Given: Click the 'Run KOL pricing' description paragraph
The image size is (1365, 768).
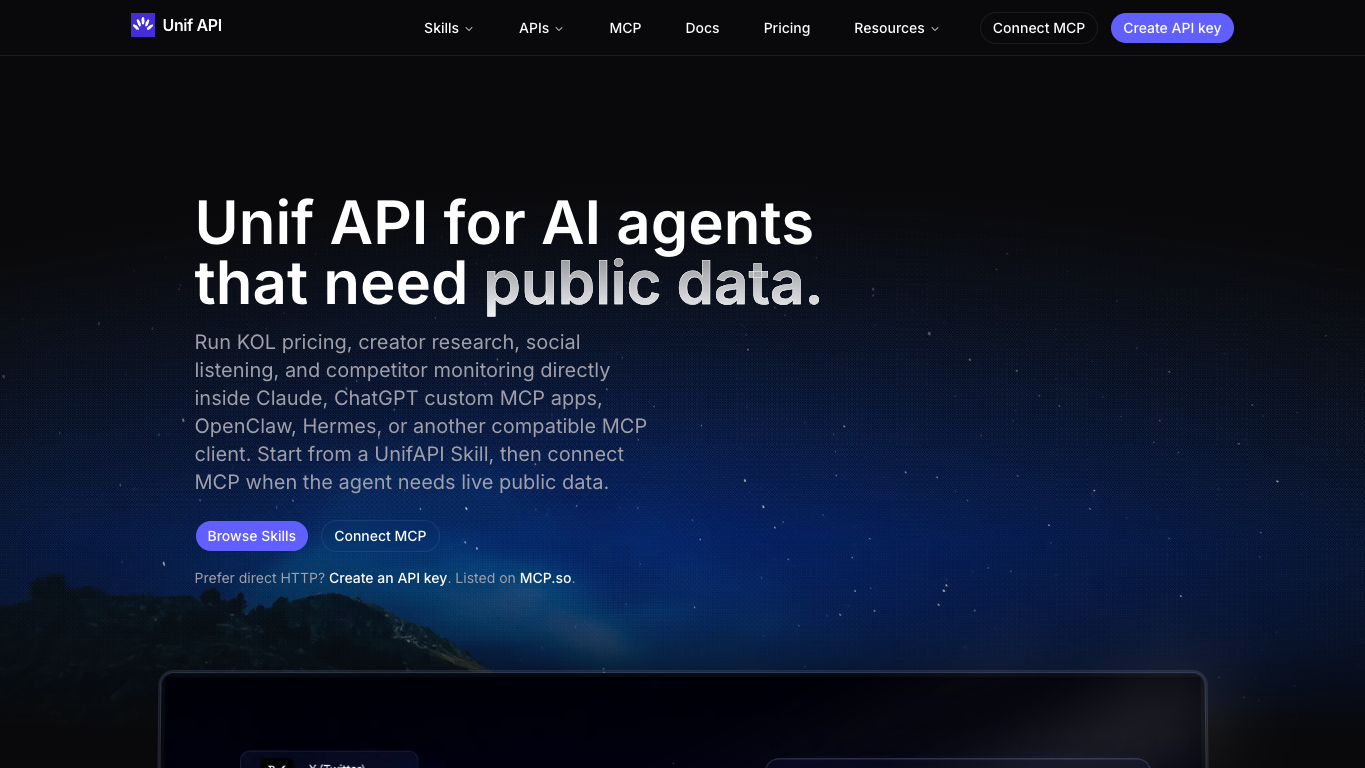Looking at the screenshot, I should point(421,412).
